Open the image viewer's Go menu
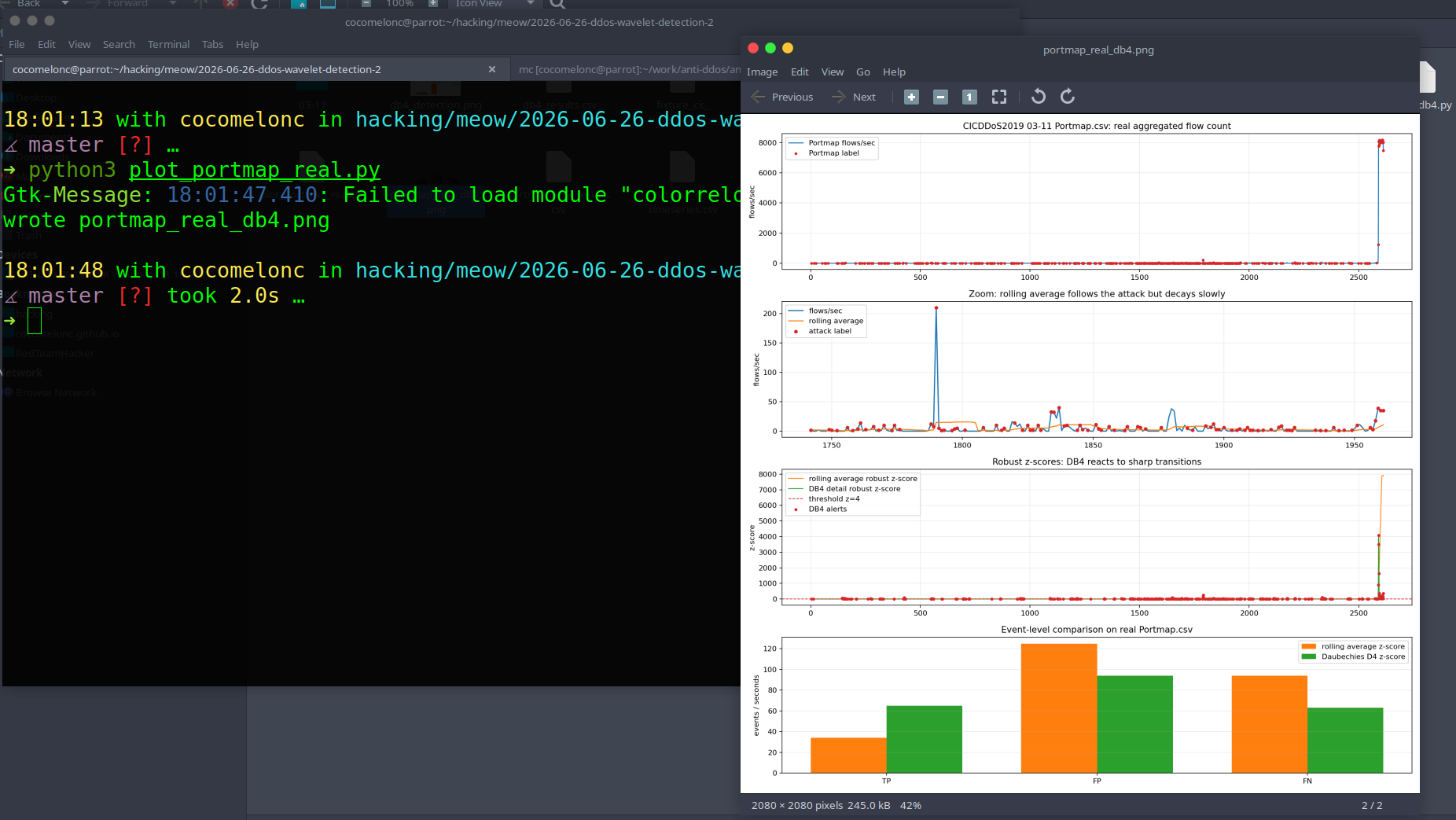This screenshot has width=1456, height=820. click(863, 72)
